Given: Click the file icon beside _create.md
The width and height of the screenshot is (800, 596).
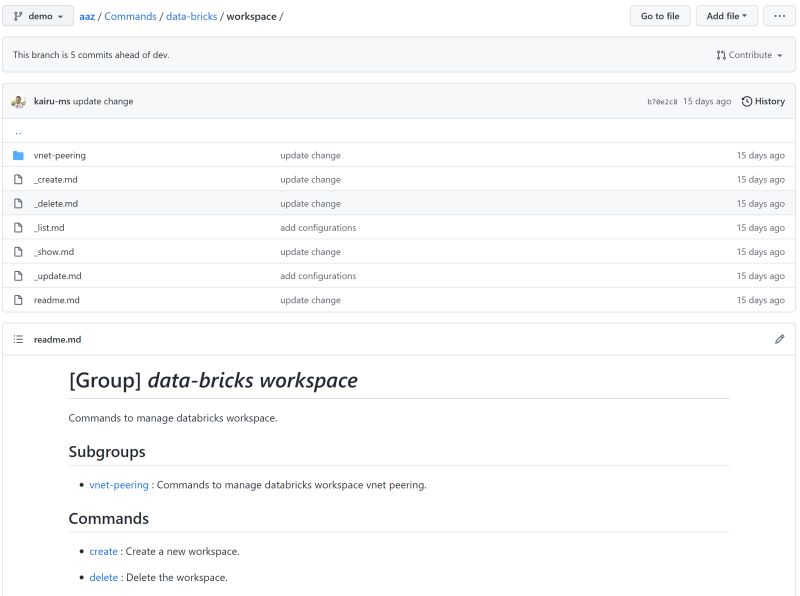Looking at the screenshot, I should click(17, 179).
